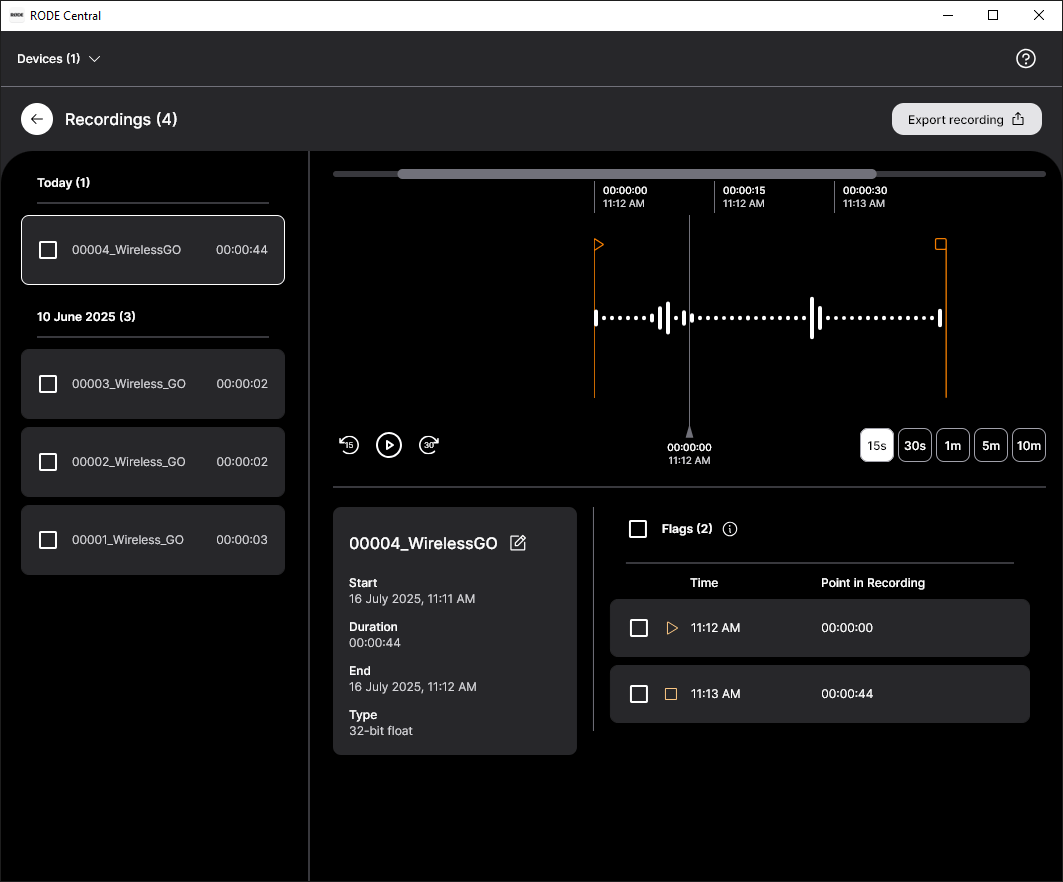Click the Export recording button

point(966,118)
